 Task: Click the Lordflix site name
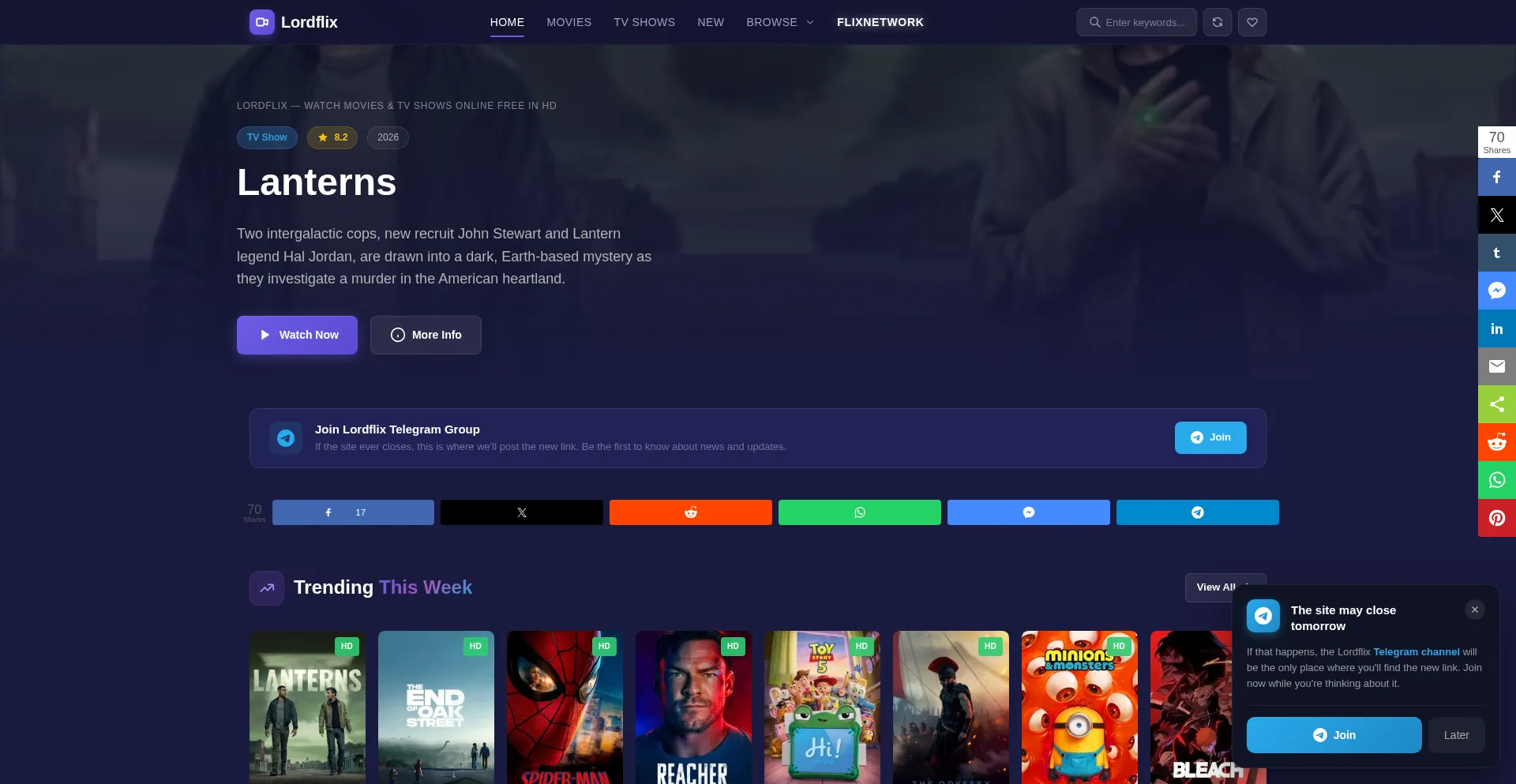coord(310,22)
